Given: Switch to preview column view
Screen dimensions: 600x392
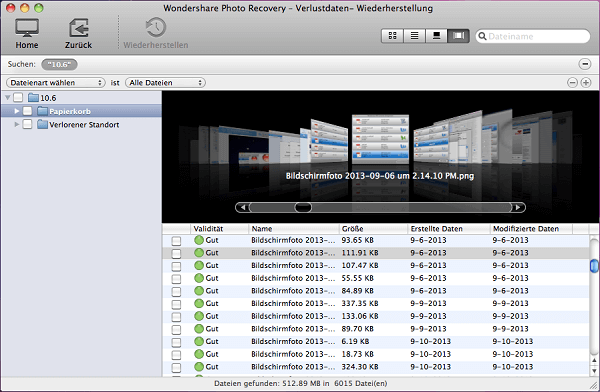Looking at the screenshot, I should pyautogui.click(x=436, y=36).
